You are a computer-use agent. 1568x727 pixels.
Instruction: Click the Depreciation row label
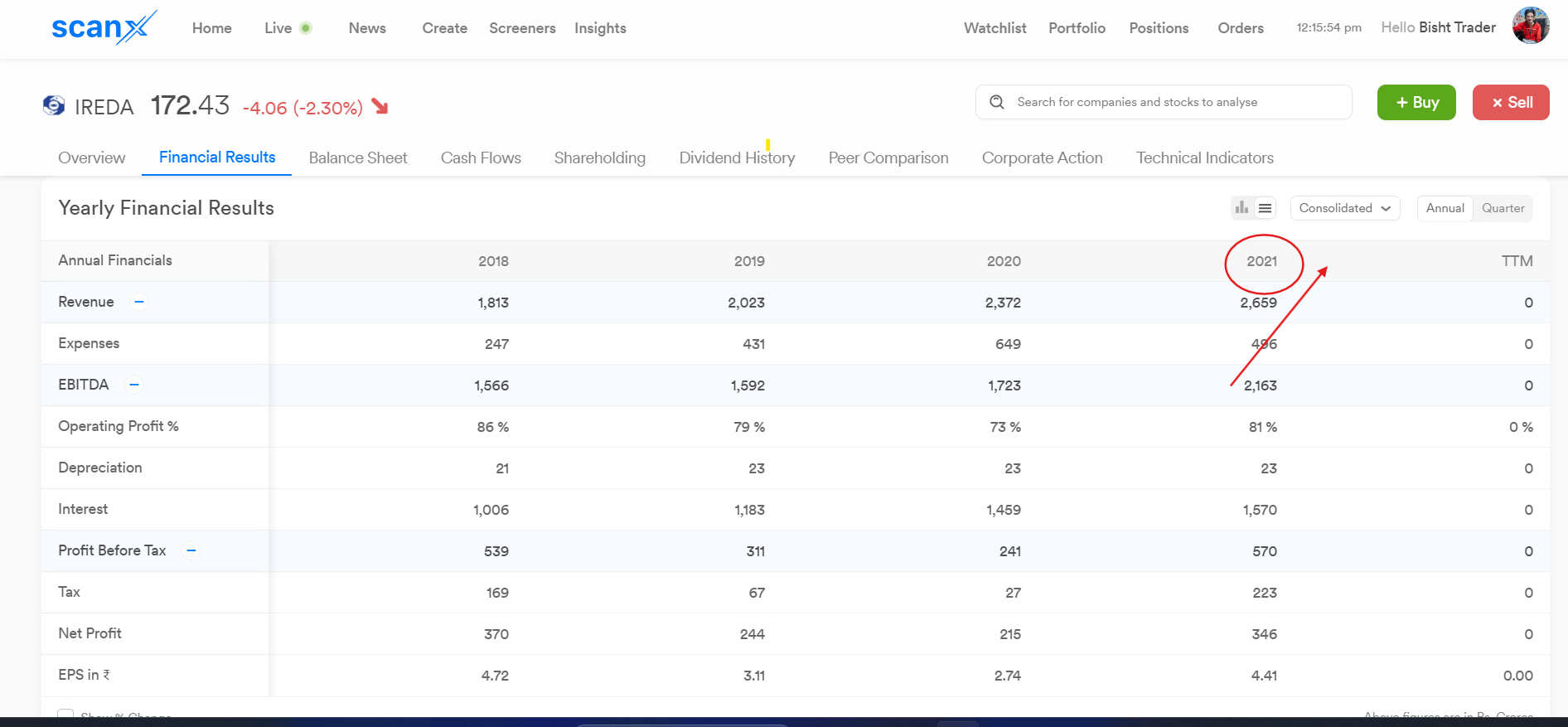(100, 468)
